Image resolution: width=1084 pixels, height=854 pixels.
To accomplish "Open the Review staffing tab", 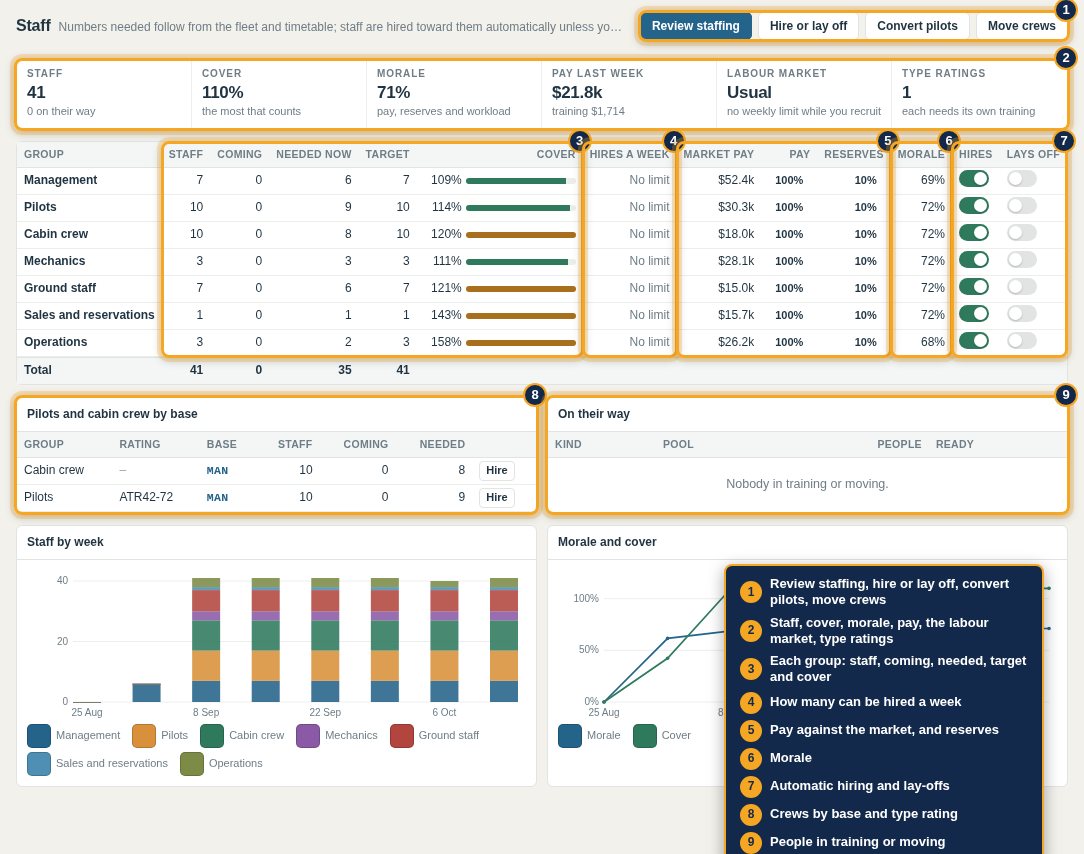I will pyautogui.click(x=695, y=26).
